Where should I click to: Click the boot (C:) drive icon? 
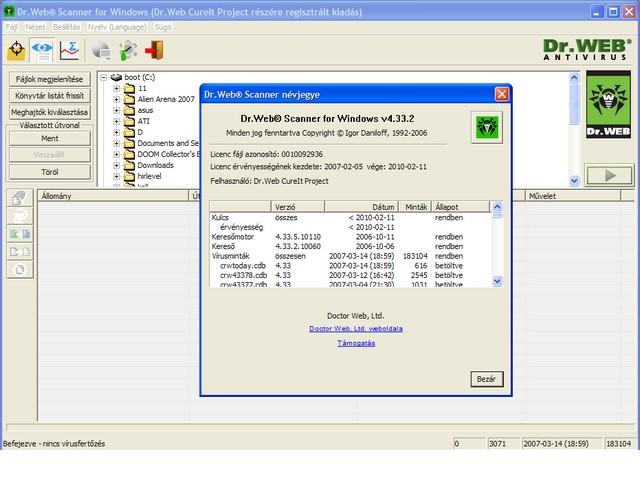pos(116,77)
